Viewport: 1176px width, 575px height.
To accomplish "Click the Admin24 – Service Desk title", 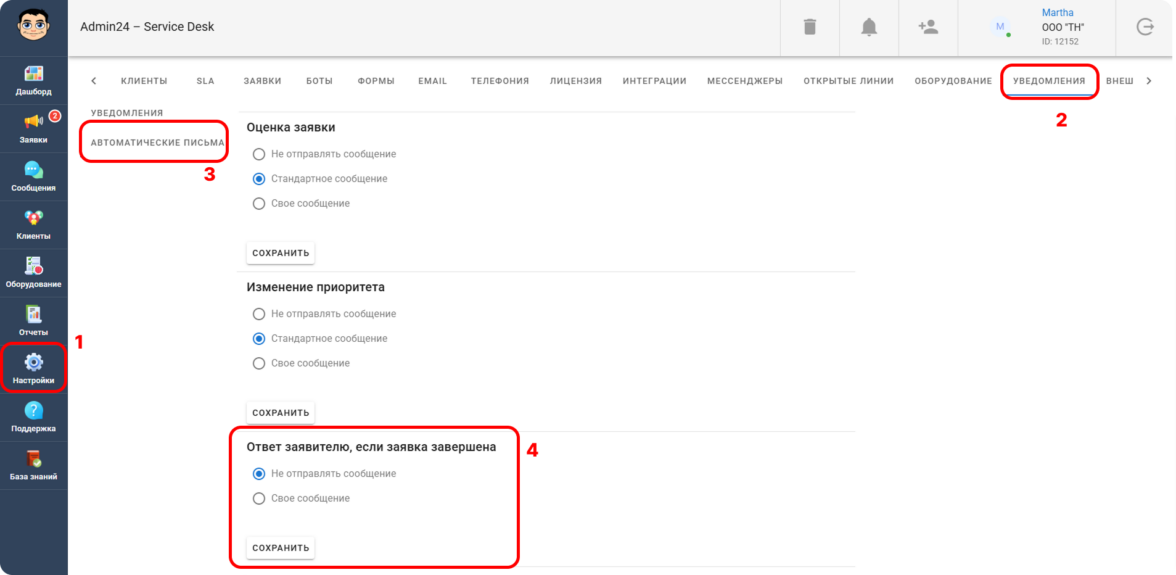I will pos(147,27).
